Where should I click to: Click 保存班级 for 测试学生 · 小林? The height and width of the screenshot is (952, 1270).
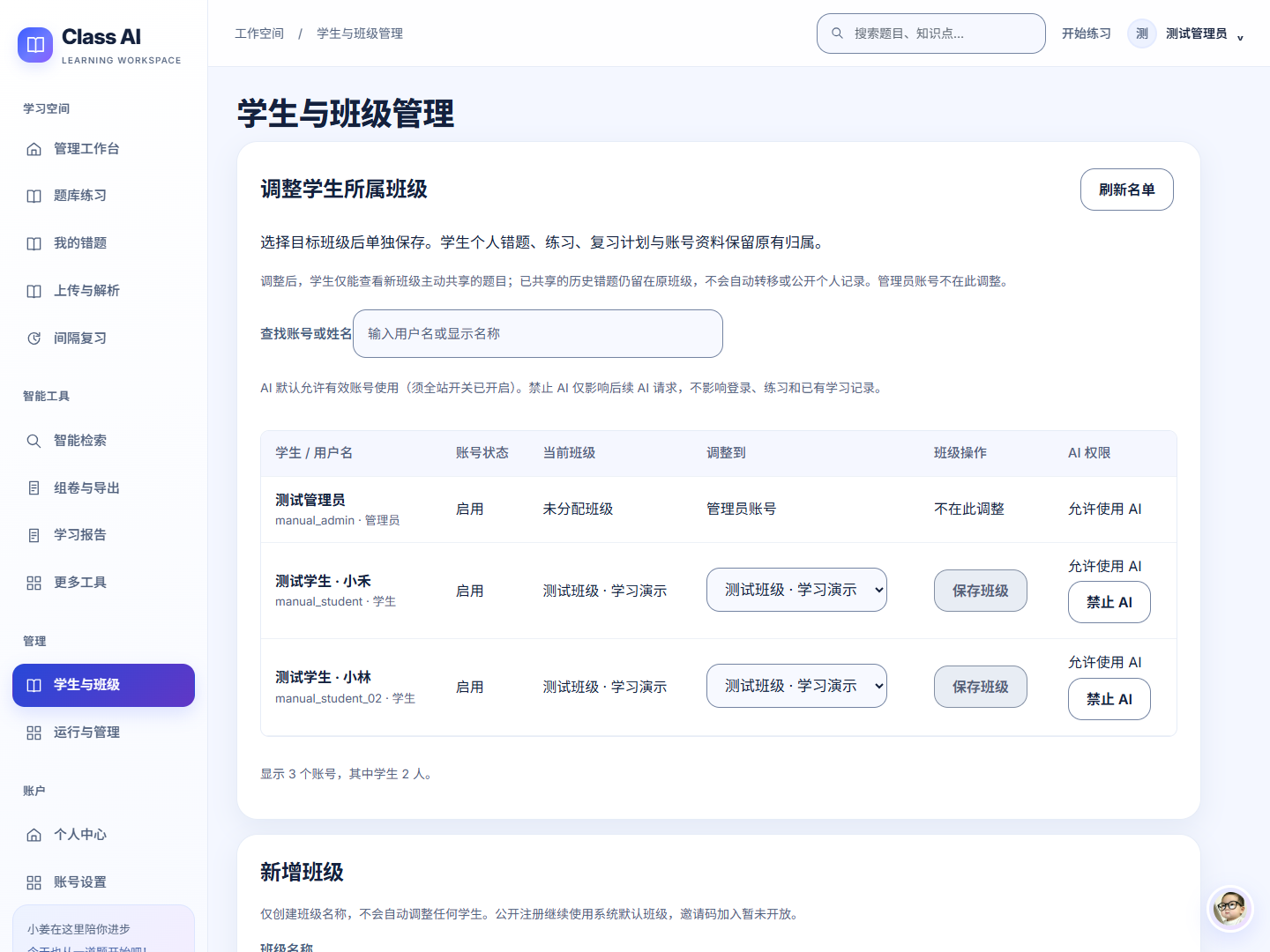coord(980,687)
